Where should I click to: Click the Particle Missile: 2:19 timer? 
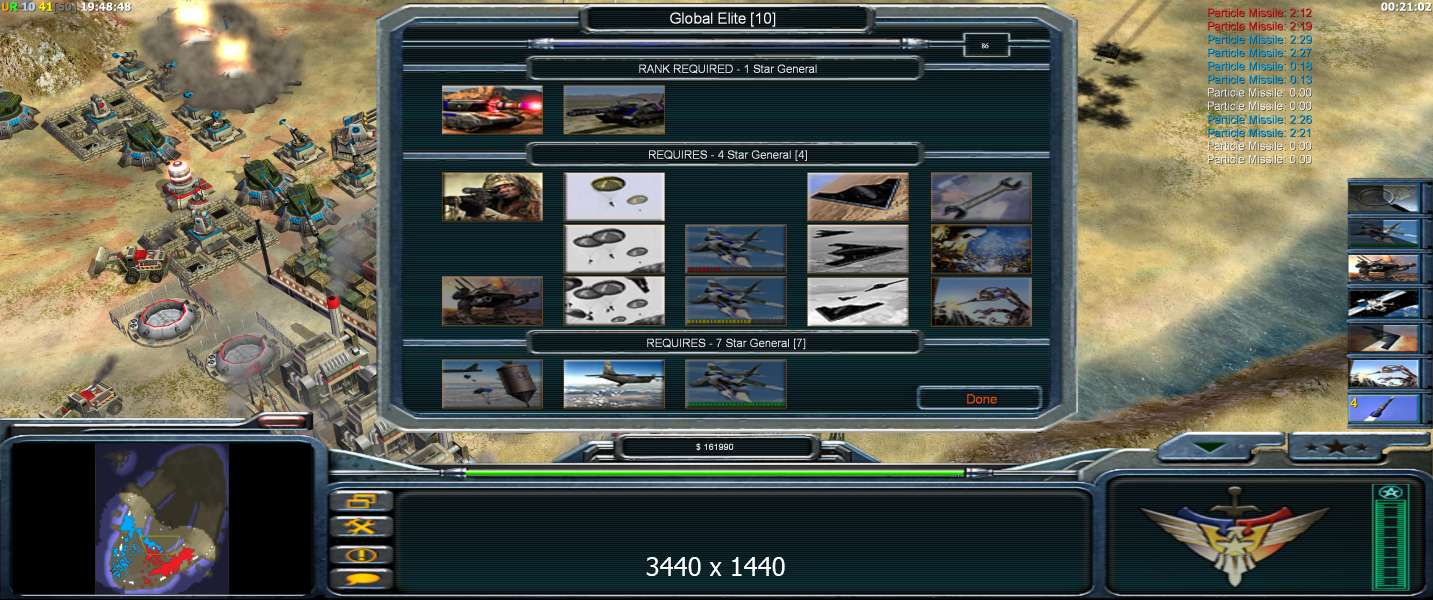pyautogui.click(x=1259, y=26)
